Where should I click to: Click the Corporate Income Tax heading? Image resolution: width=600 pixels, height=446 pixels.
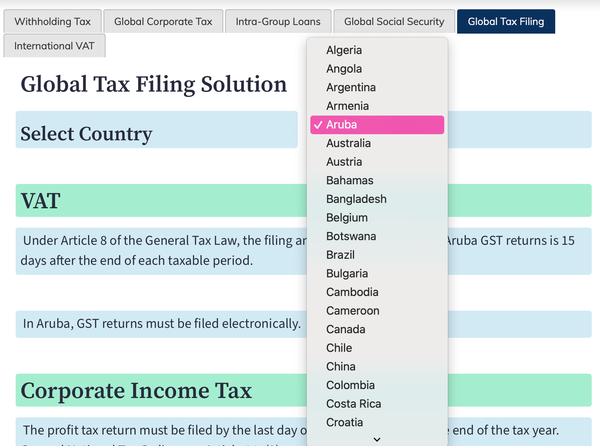pos(136,391)
